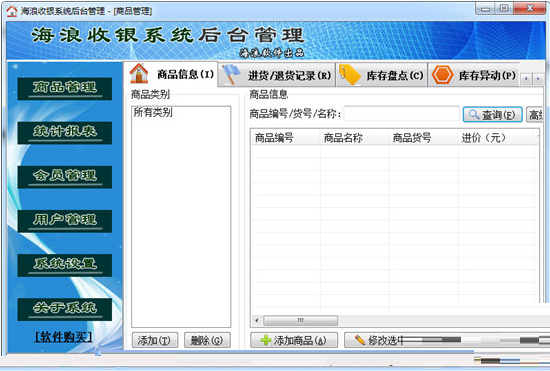Viewport: 550px width, 371px height.
Task: Show previous tabs with left arrow
Action: click(x=526, y=79)
